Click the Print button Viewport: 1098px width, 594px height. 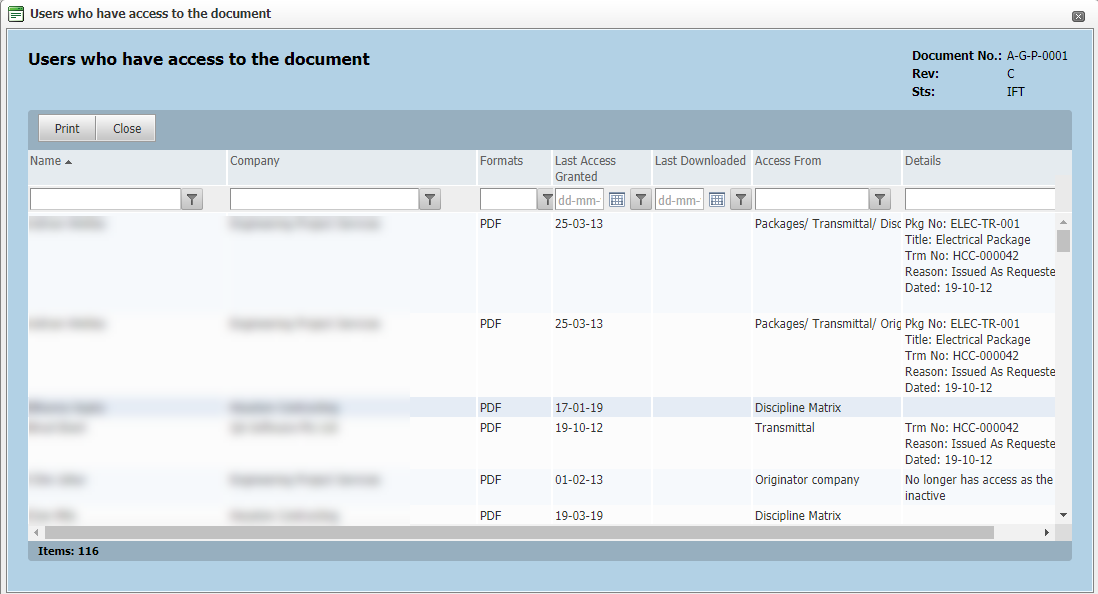click(x=66, y=128)
